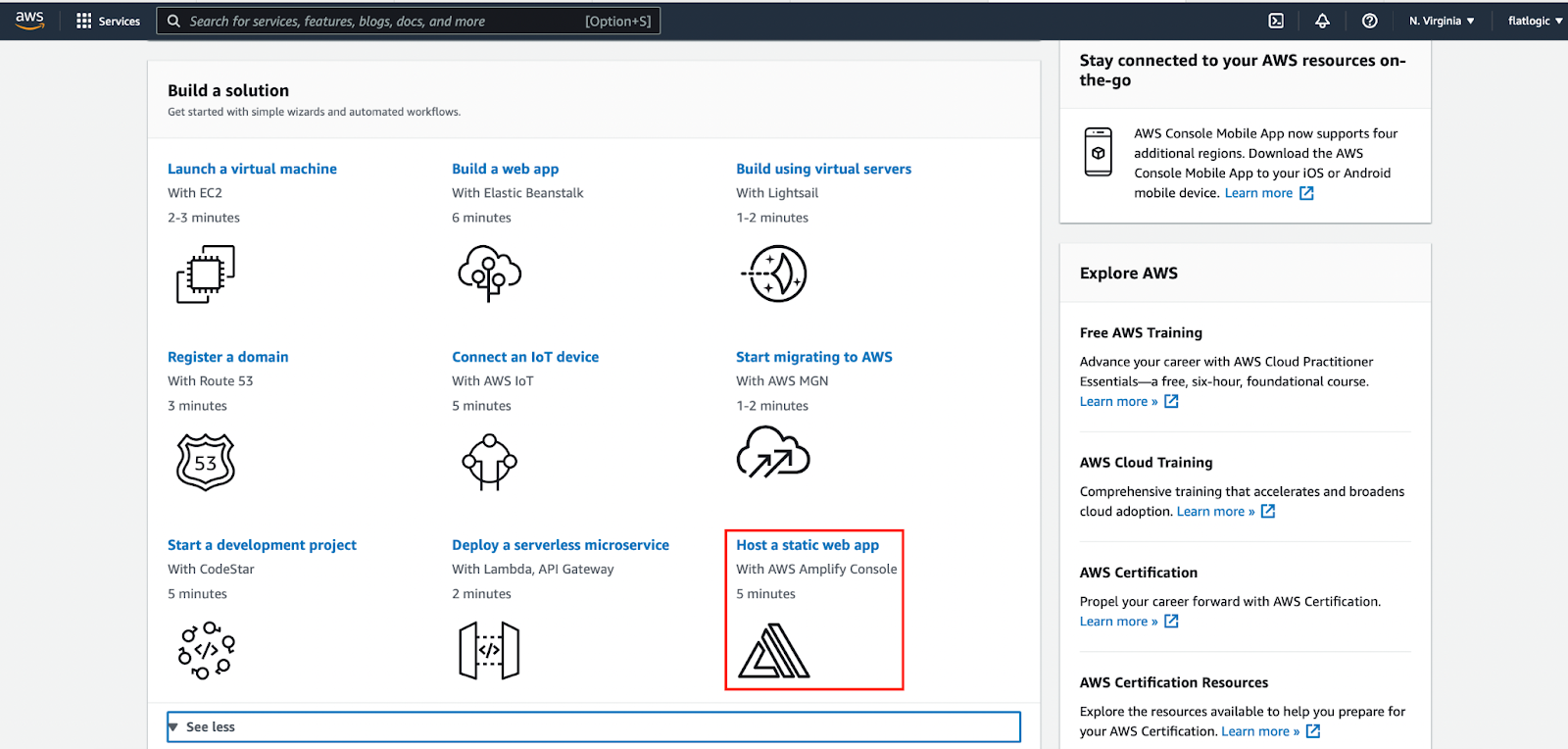Viewport: 1568px width, 749px height.
Task: Click external icon under Certification Resources
Action: tap(1313, 731)
